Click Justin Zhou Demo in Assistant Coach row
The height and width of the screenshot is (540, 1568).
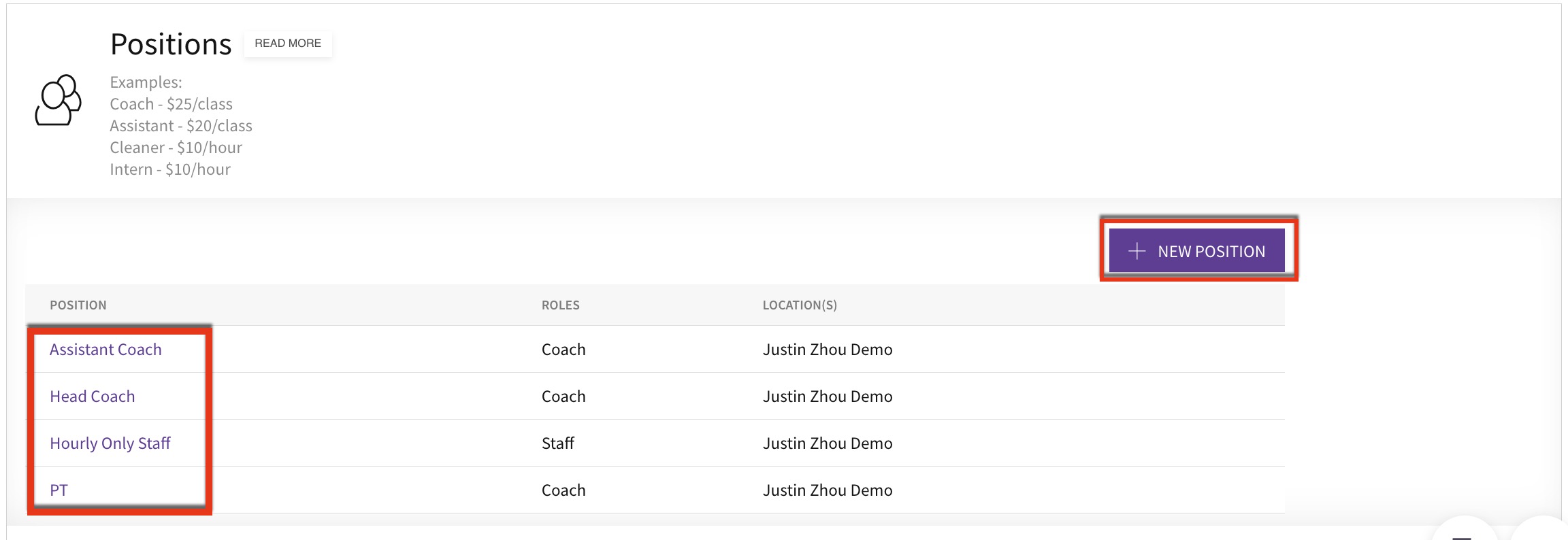point(828,350)
